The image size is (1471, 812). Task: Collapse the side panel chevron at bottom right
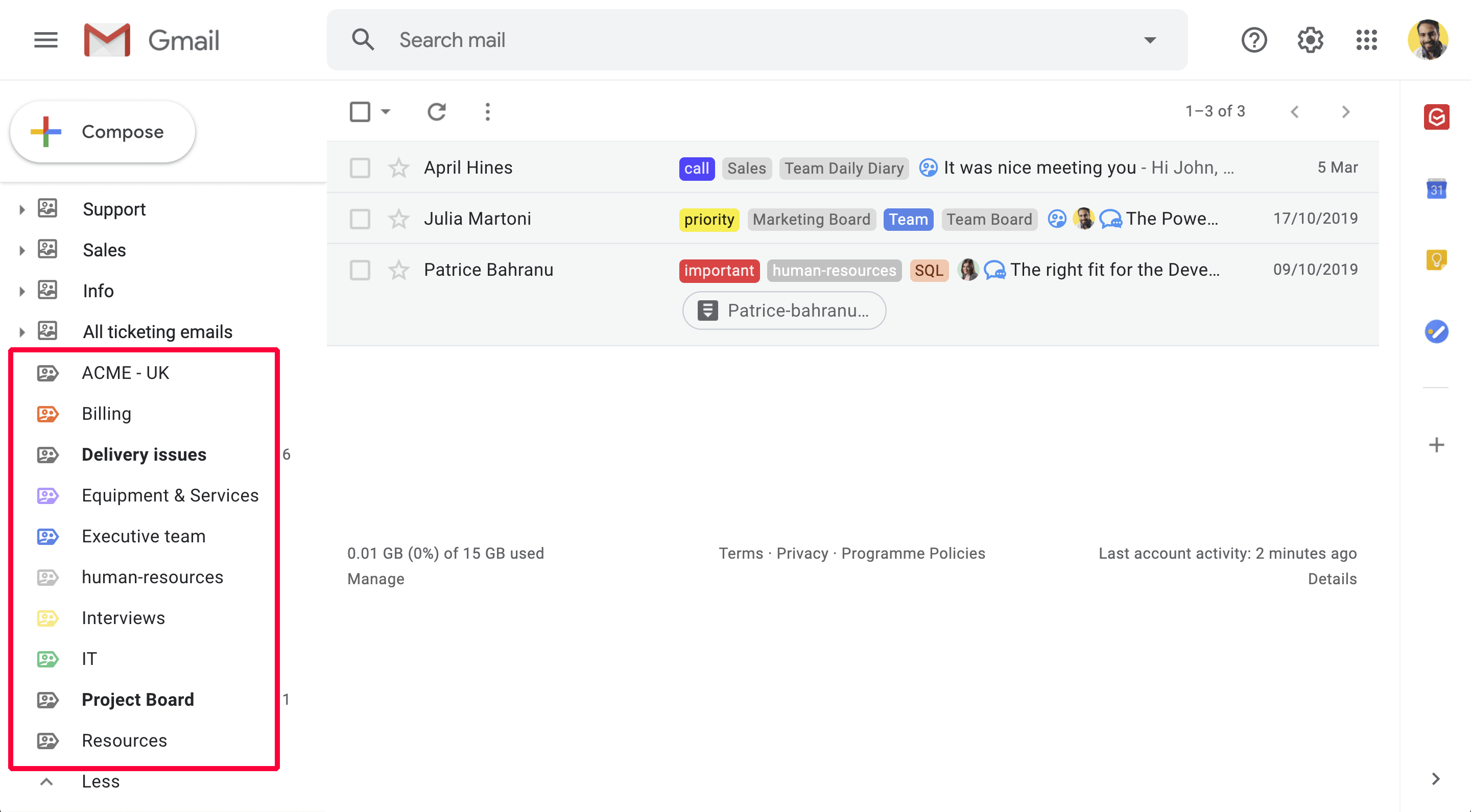tap(1436, 779)
